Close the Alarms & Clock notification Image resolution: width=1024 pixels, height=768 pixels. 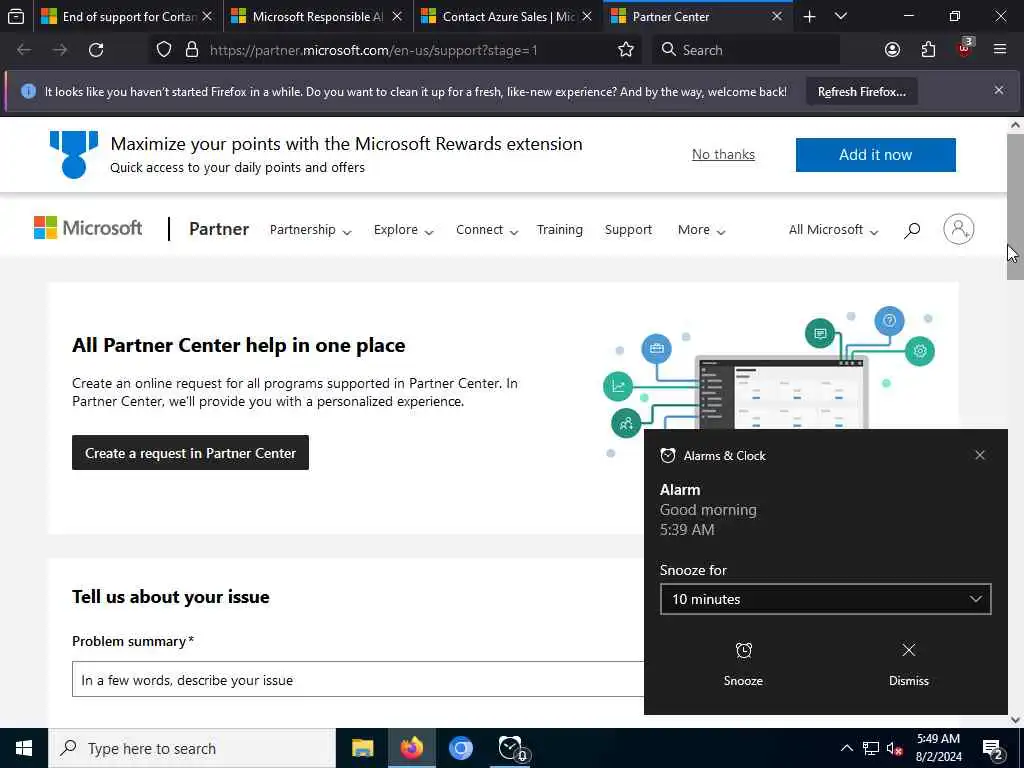tap(979, 455)
